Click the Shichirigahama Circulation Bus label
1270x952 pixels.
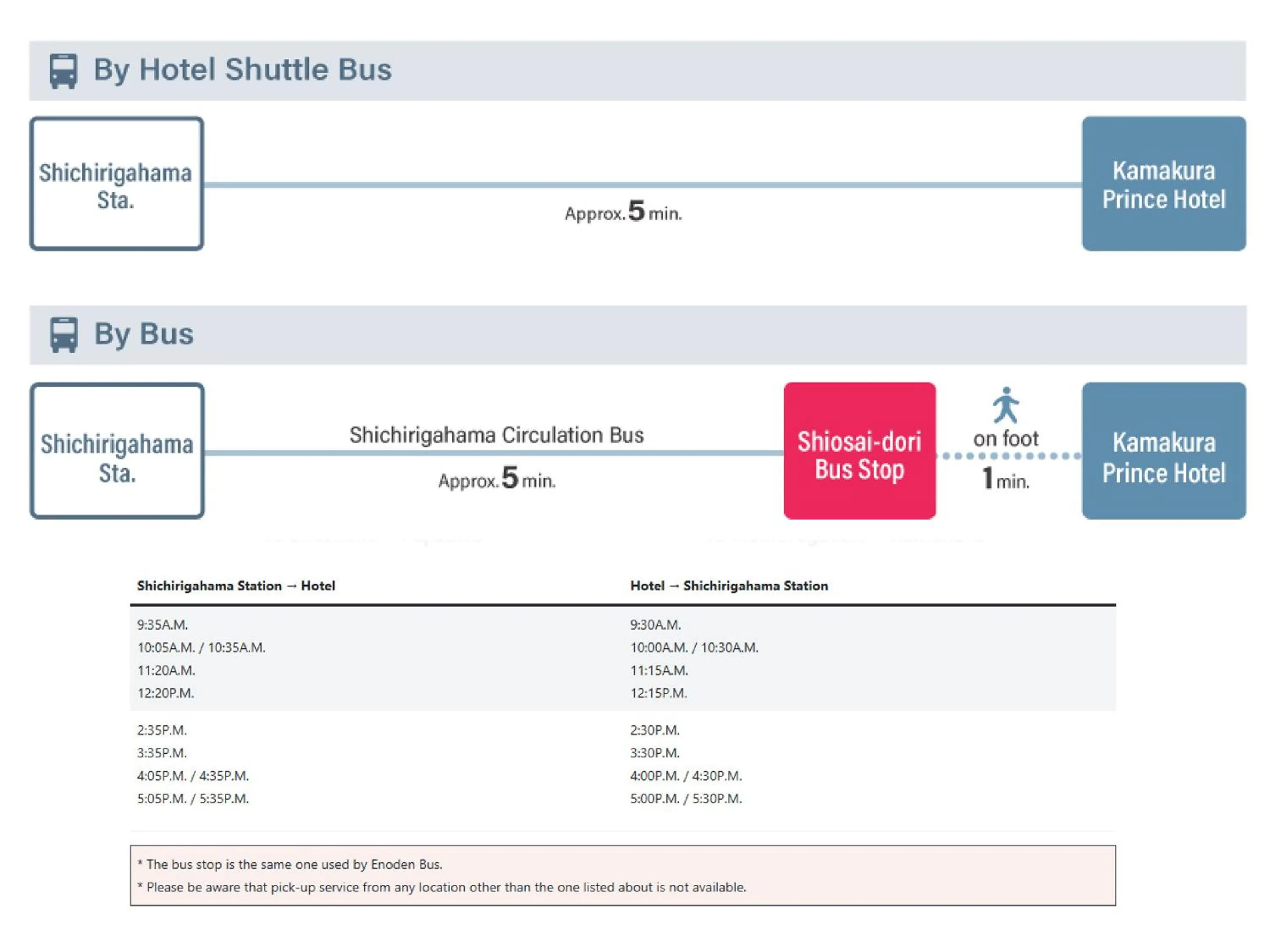pyautogui.click(x=497, y=435)
